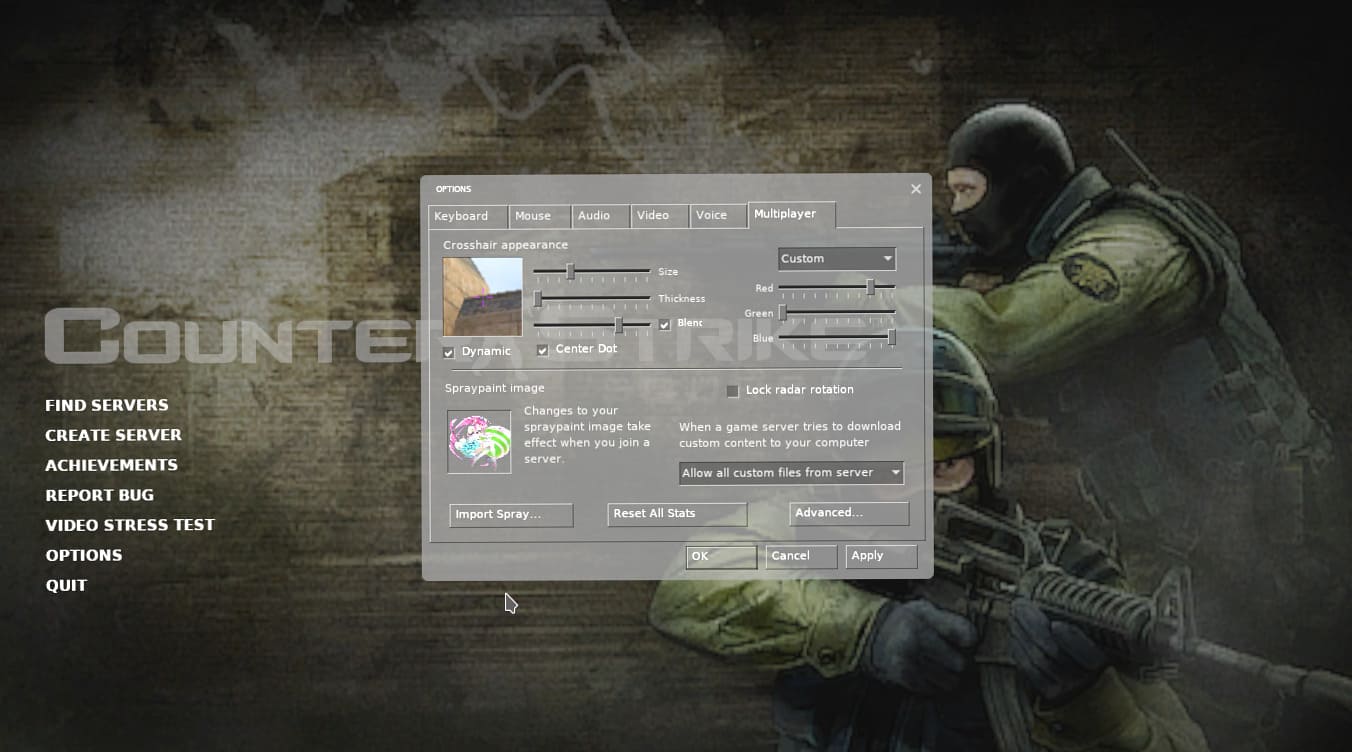Switch to the Keyboard tab
The height and width of the screenshot is (752, 1352).
[468, 216]
